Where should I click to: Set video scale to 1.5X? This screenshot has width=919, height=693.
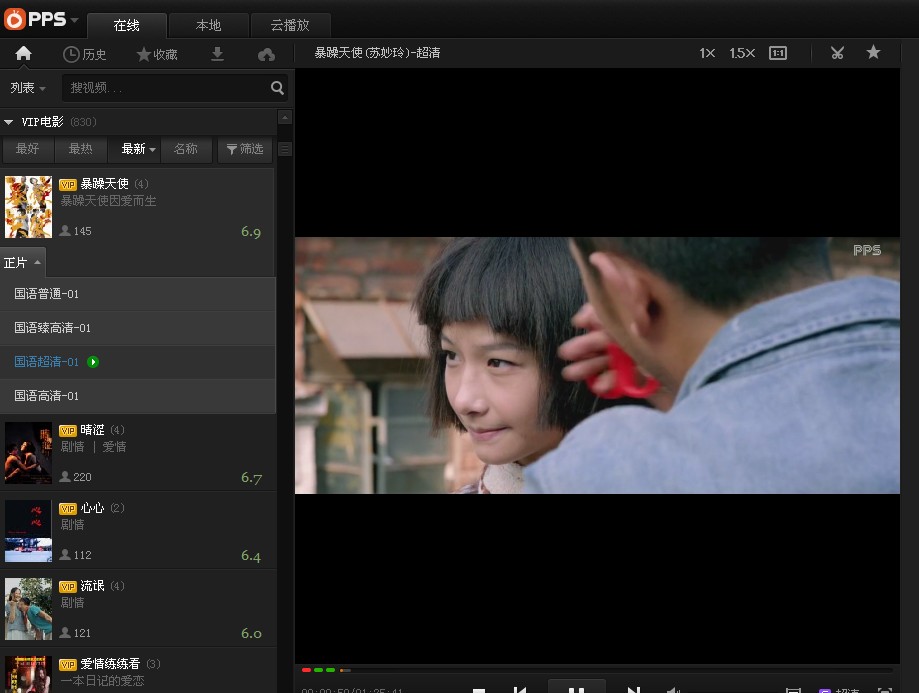742,53
